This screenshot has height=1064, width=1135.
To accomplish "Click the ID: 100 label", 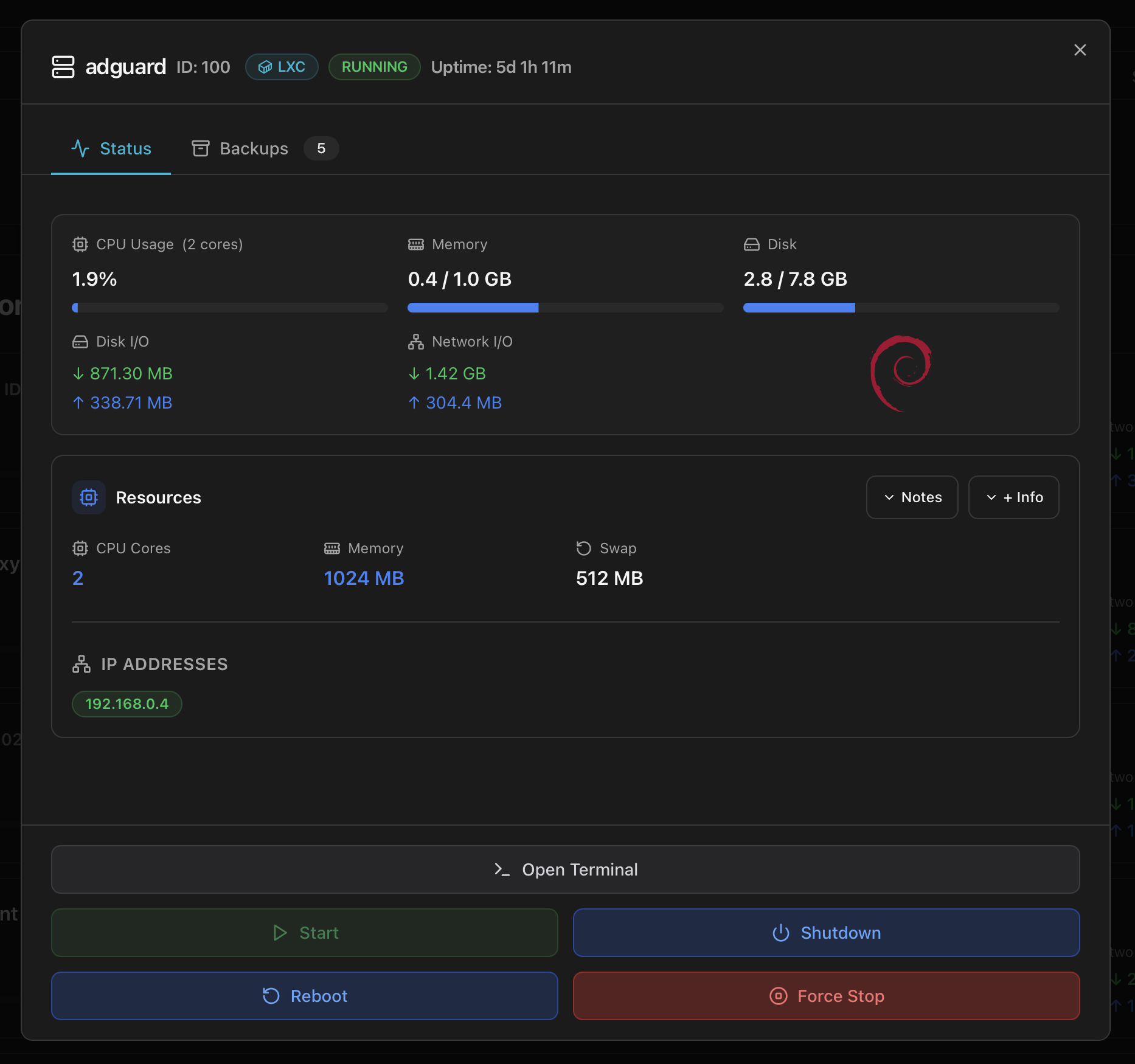I will [x=203, y=67].
